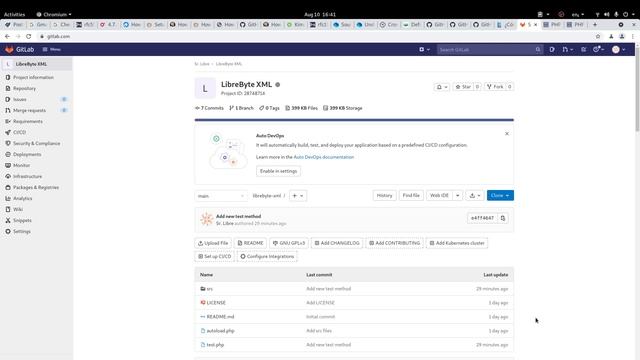View the 0 Tags link
Viewport: 640px width, 360px height.
(269, 108)
